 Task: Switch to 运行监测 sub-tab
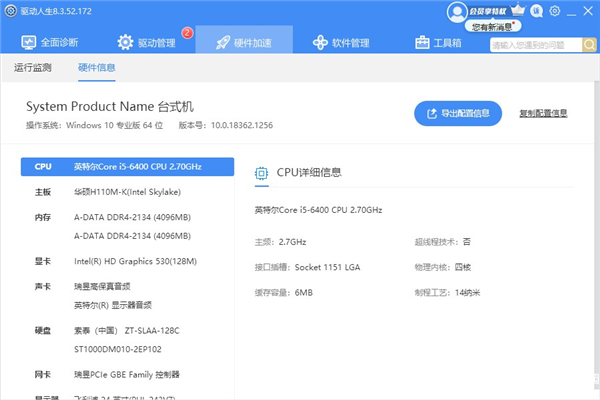click(33, 68)
